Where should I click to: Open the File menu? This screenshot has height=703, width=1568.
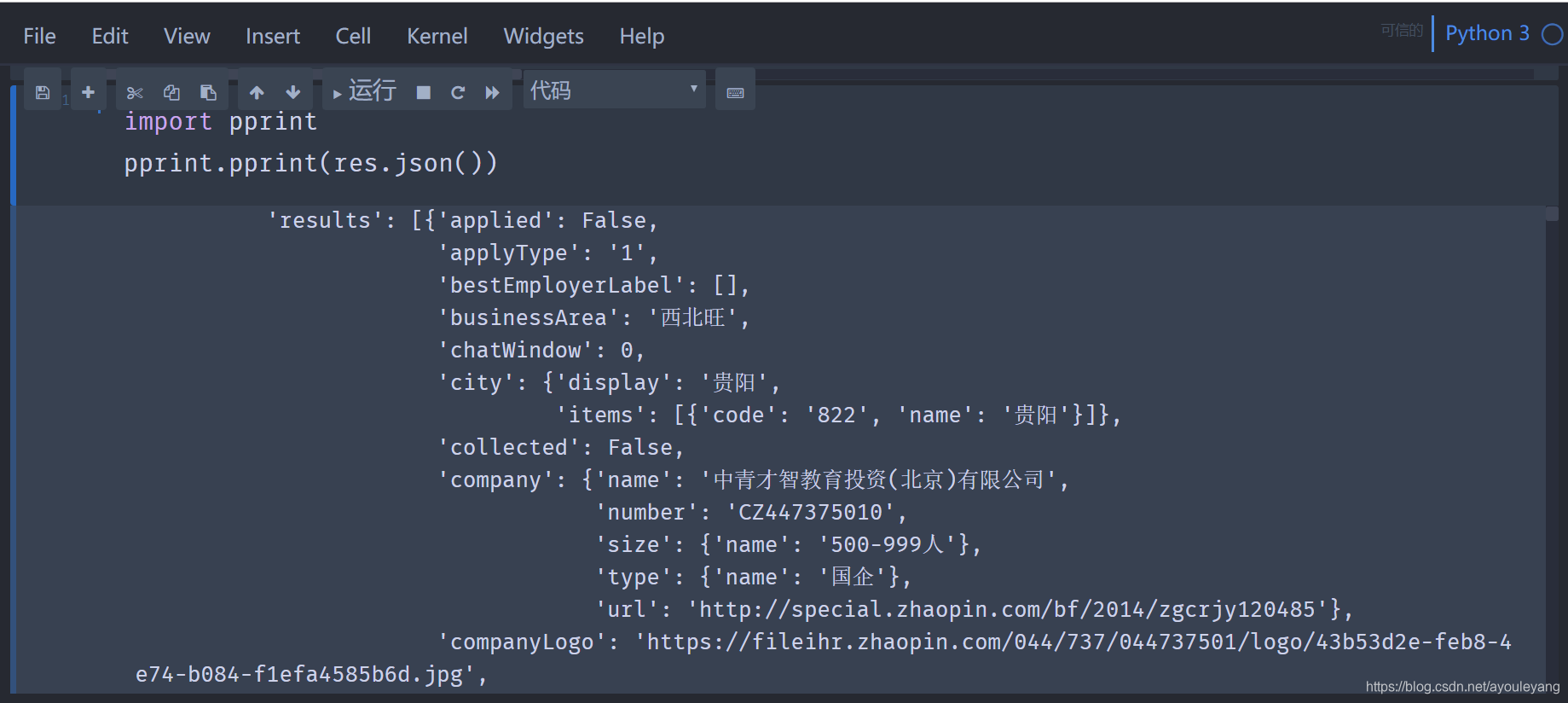(x=39, y=36)
